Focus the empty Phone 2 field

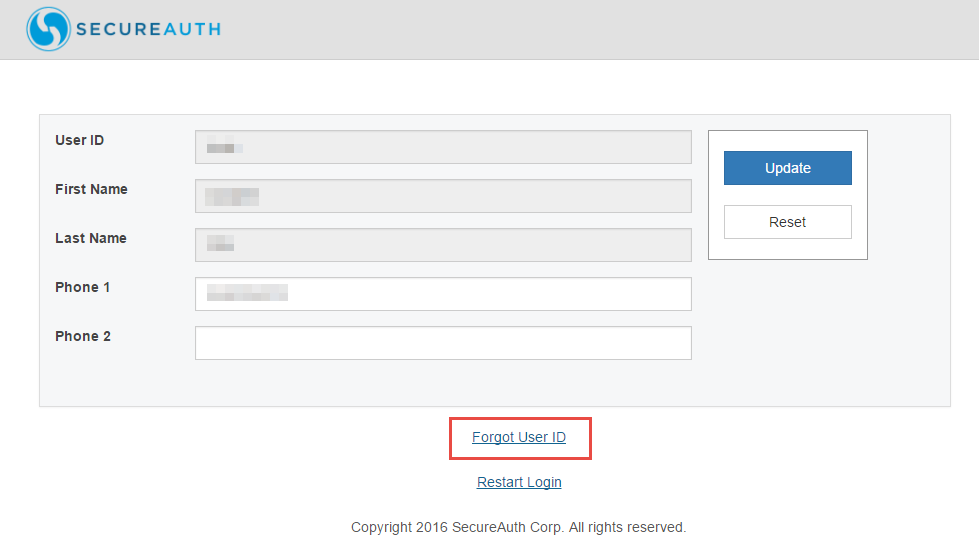tap(443, 343)
